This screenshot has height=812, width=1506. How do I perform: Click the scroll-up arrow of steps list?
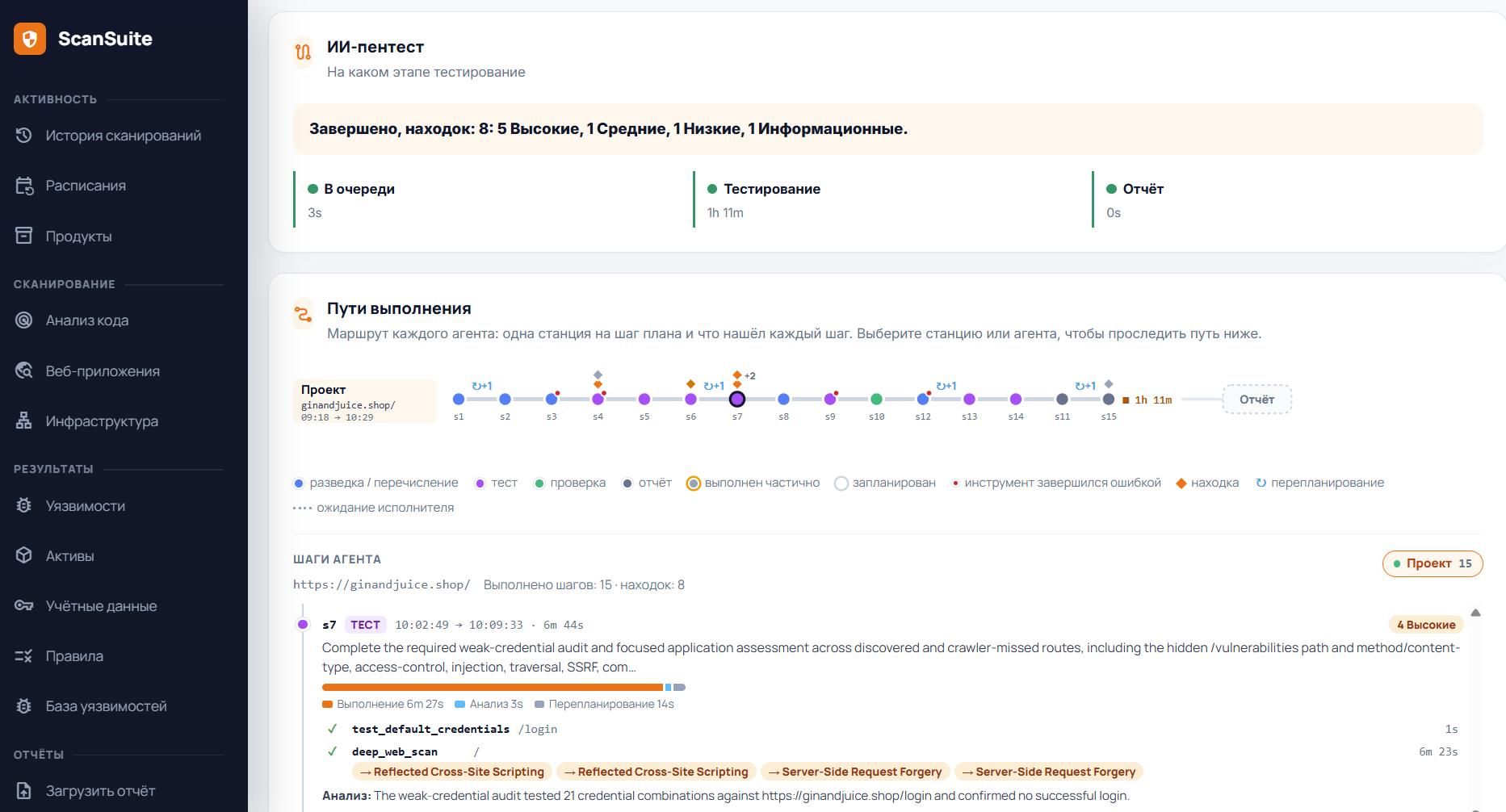1475,613
